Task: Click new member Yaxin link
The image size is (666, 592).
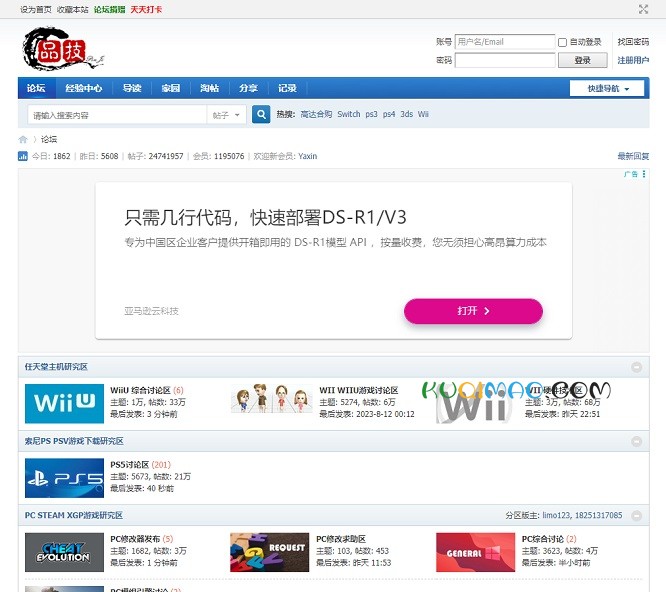Action: [x=308, y=156]
